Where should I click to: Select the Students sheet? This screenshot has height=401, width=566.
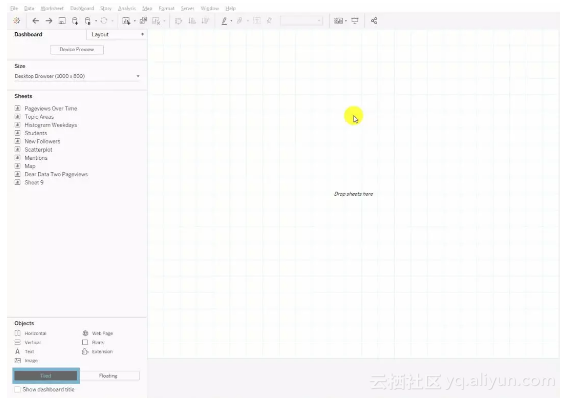[x=31, y=133]
